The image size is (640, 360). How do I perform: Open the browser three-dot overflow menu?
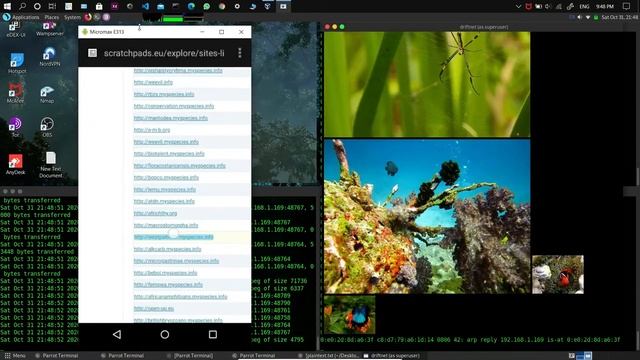[x=240, y=53]
